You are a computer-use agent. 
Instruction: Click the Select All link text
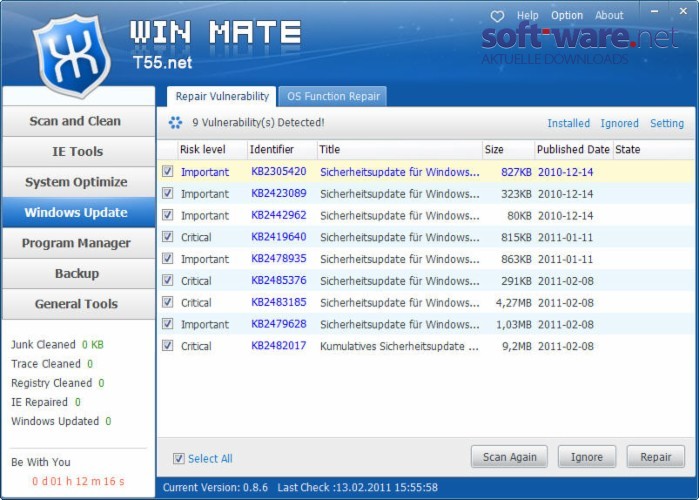210,459
